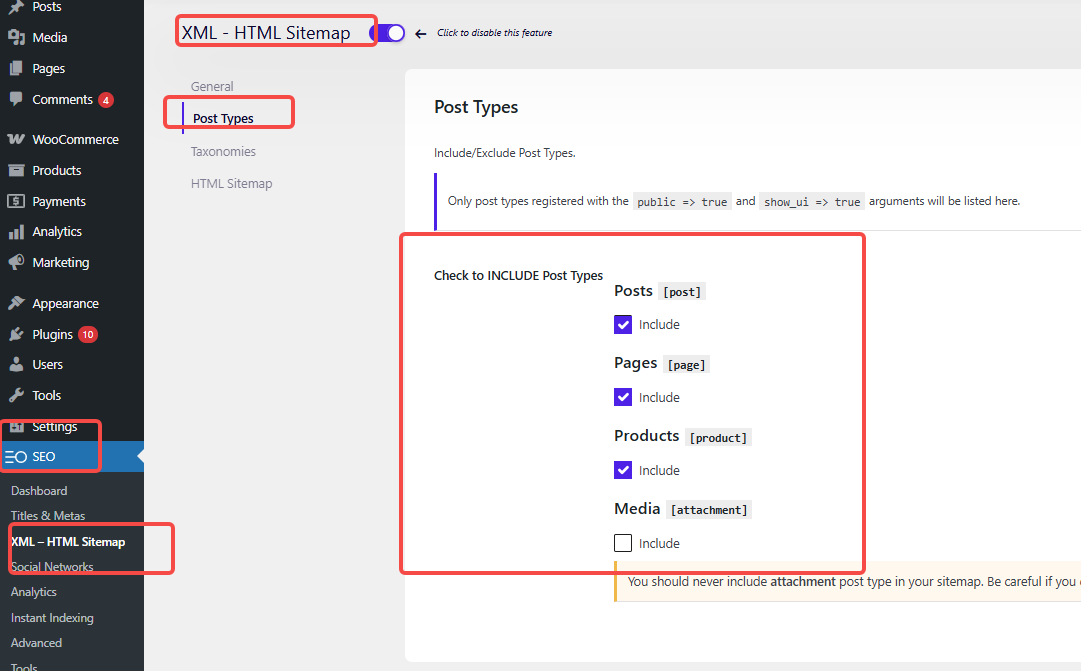Image resolution: width=1081 pixels, height=671 pixels.
Task: Enable Include for Media attachments
Action: coord(623,543)
